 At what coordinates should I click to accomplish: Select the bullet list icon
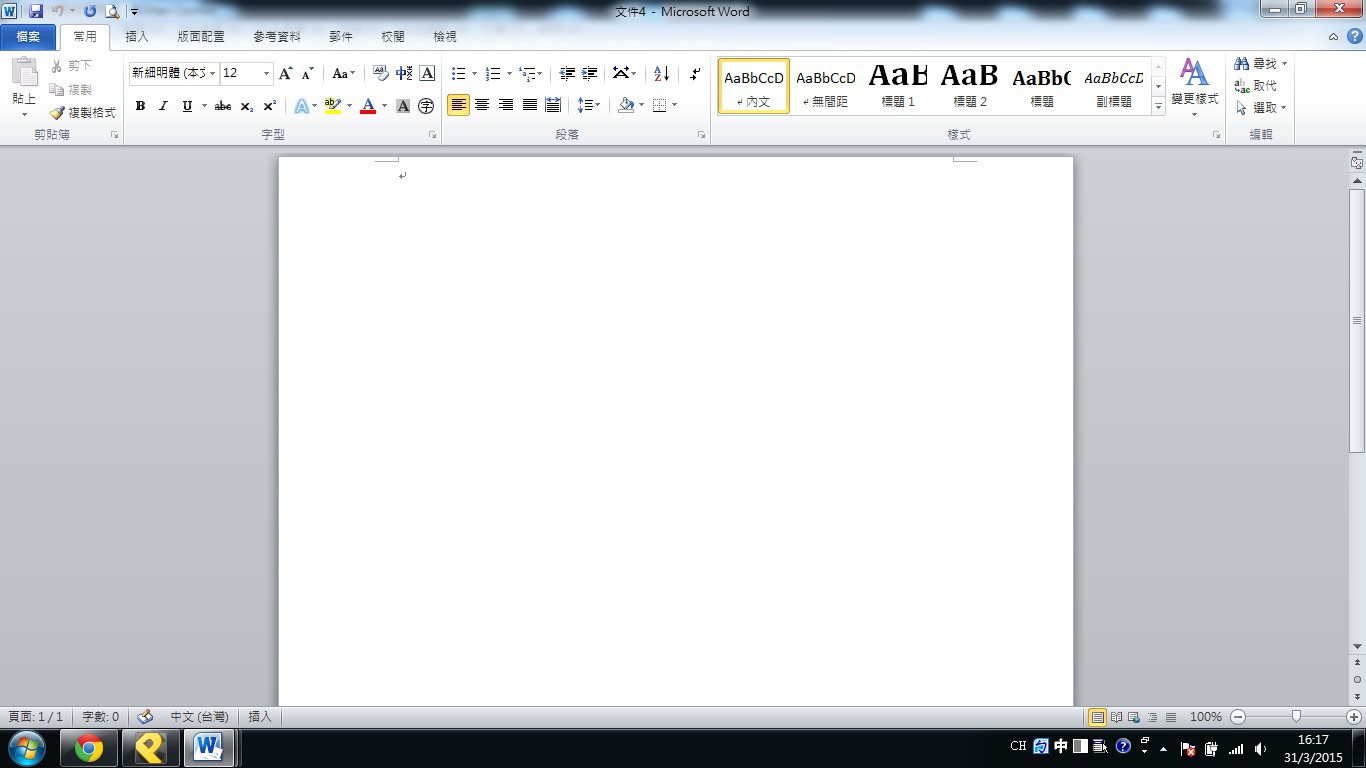coord(458,73)
